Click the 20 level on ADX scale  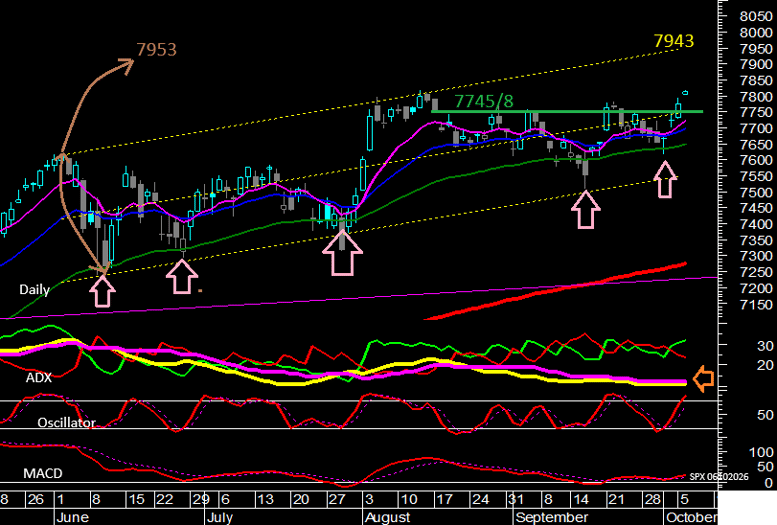(765, 365)
